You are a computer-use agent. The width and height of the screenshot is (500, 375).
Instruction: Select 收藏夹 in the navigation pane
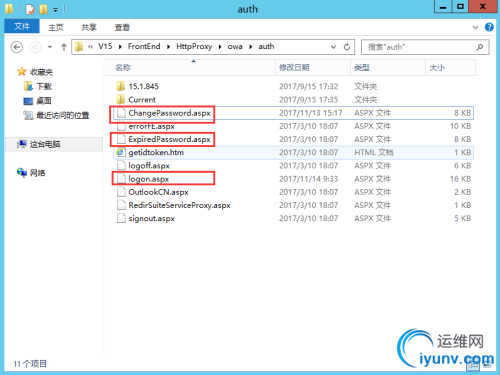41,72
